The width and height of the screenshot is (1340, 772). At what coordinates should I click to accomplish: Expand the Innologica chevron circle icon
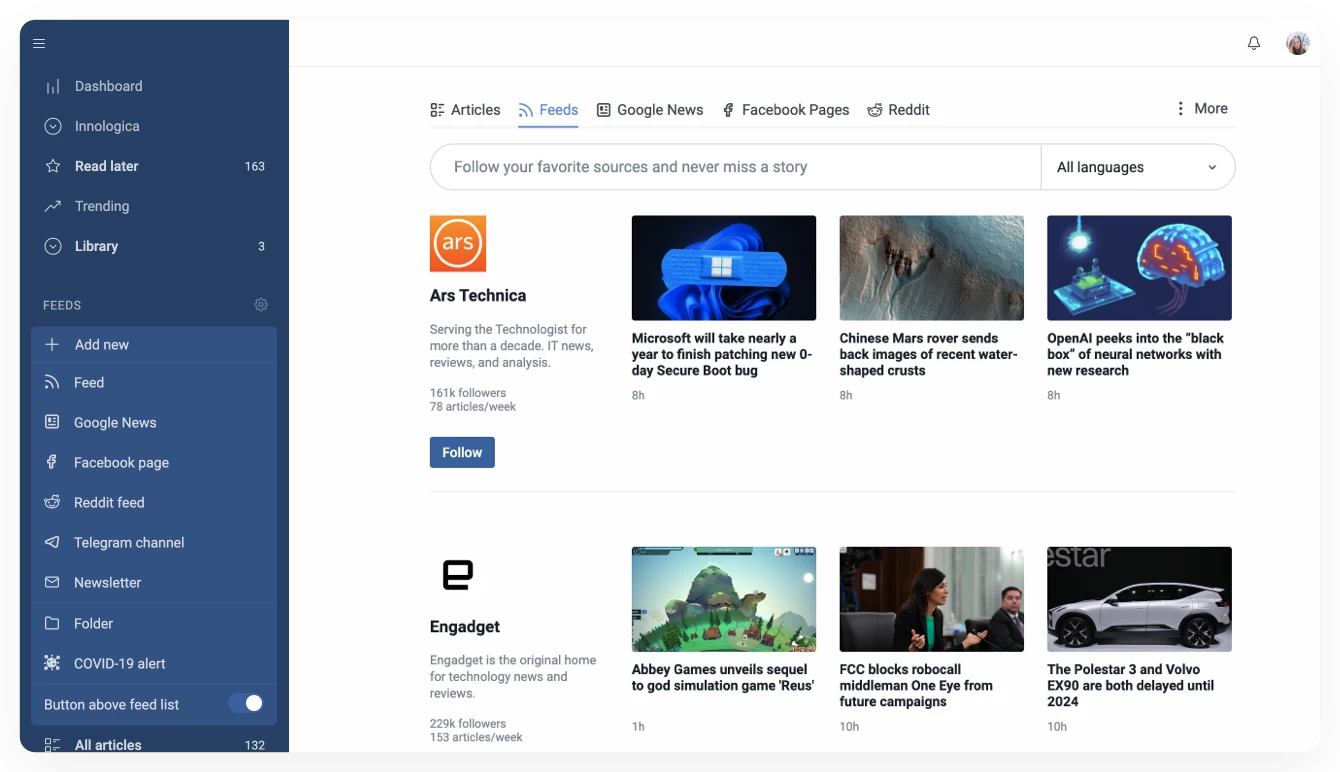pos(53,126)
